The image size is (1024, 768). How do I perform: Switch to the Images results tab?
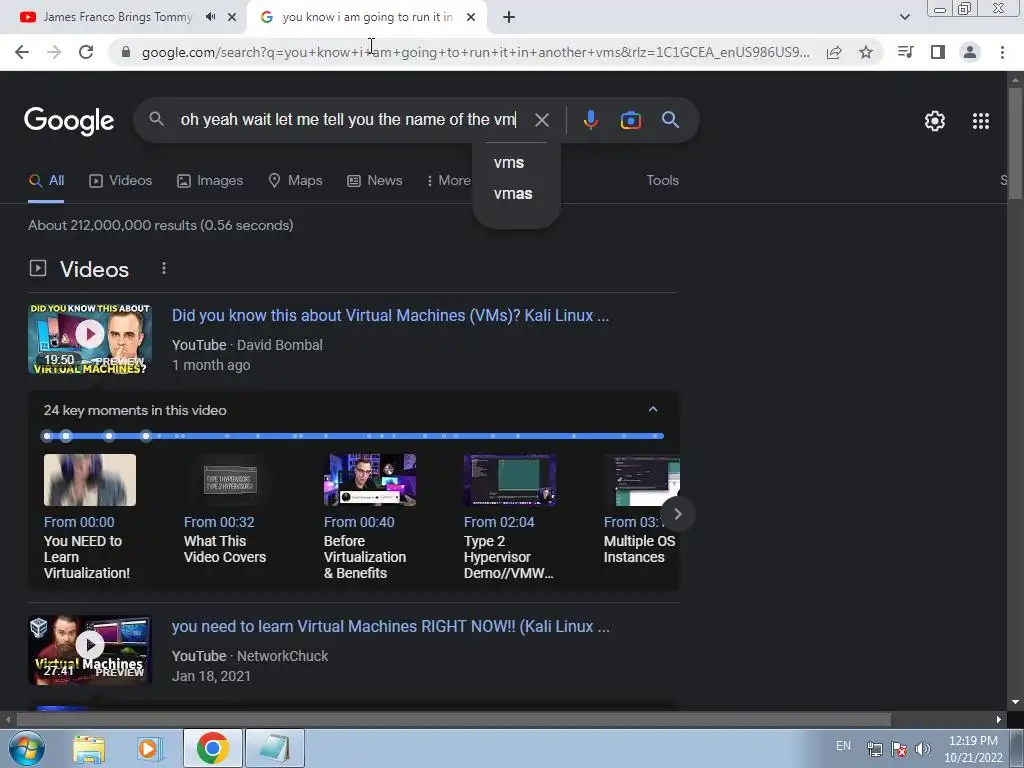[x=210, y=181]
